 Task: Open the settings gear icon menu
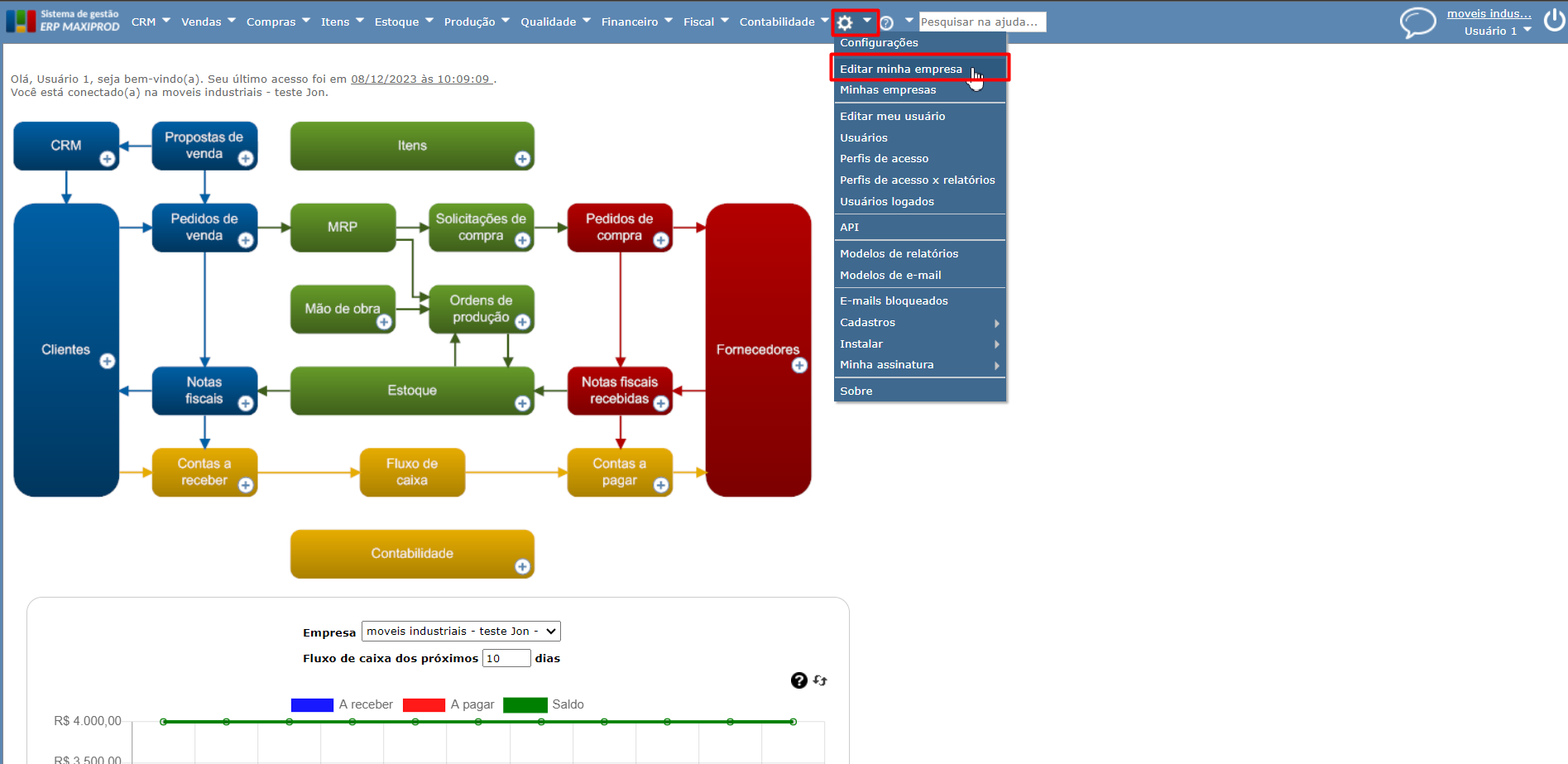tap(845, 22)
